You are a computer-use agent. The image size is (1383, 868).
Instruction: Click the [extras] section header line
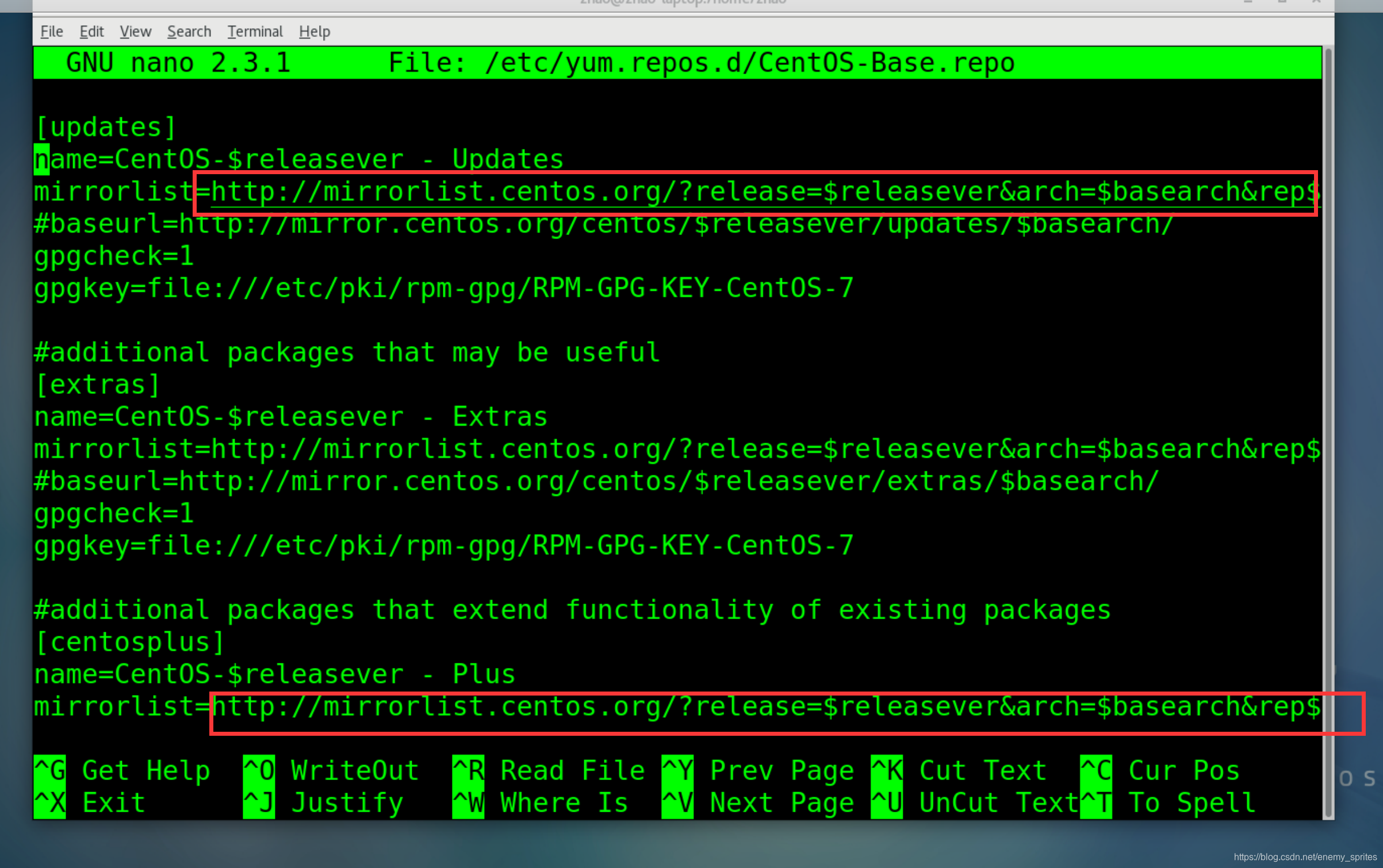[x=97, y=385]
